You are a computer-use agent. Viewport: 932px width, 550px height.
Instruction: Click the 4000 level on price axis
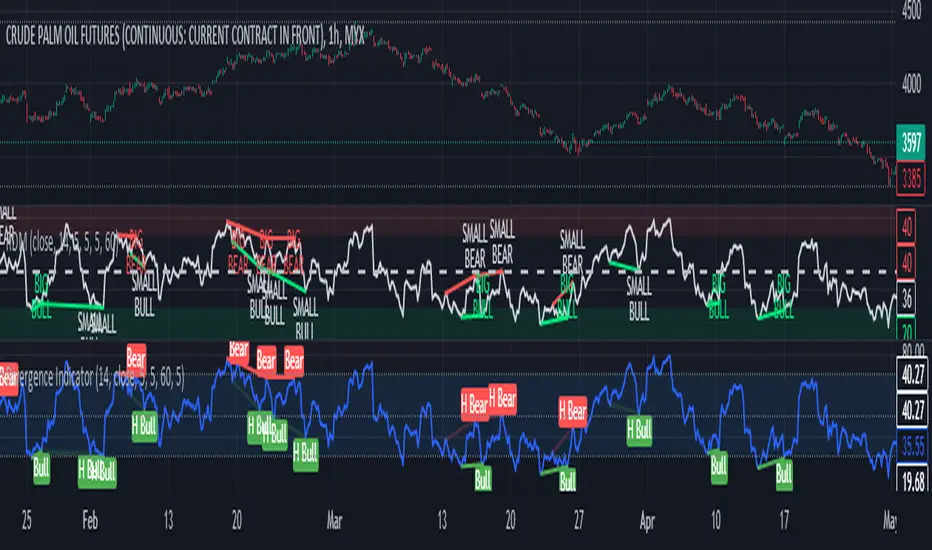point(911,84)
